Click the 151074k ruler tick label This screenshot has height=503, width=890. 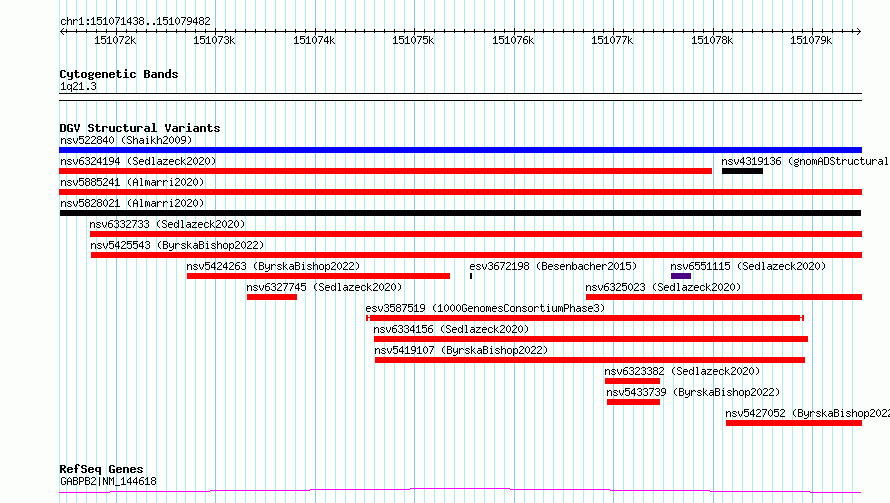[x=314, y=41]
